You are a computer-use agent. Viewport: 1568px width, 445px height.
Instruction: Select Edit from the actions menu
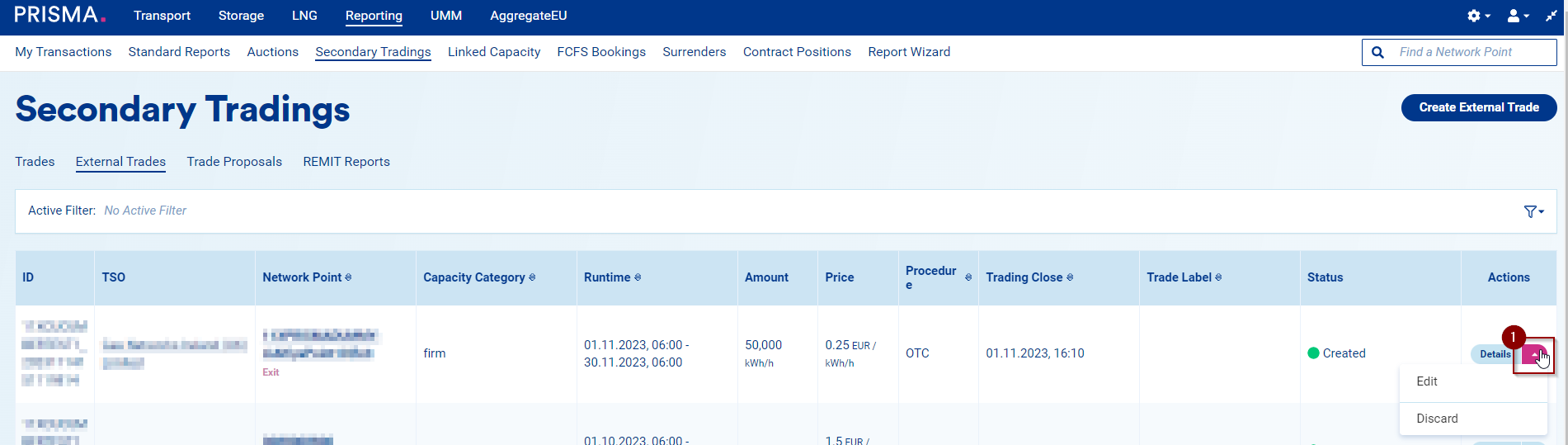coord(1427,381)
